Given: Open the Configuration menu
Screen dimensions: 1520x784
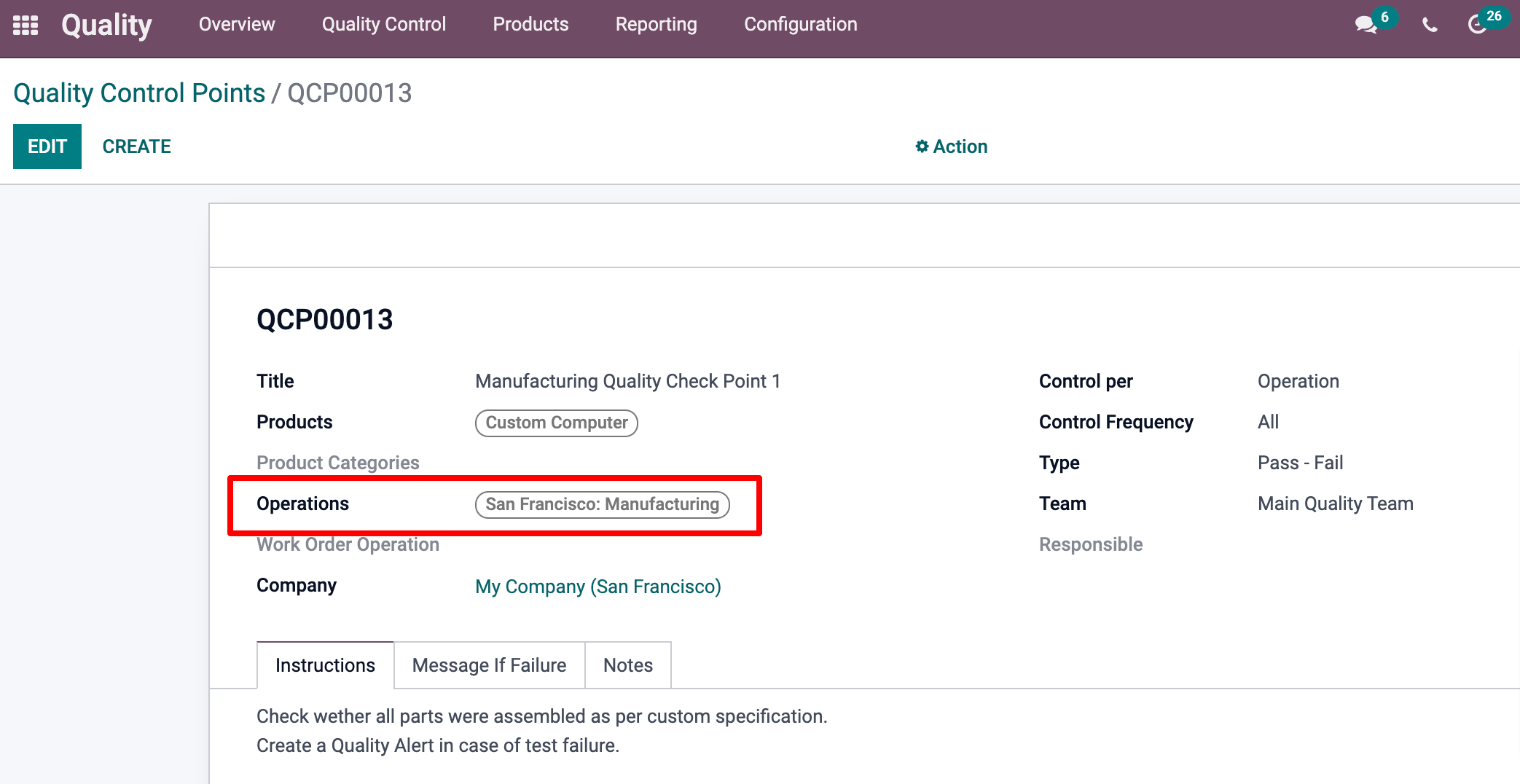Looking at the screenshot, I should click(800, 25).
